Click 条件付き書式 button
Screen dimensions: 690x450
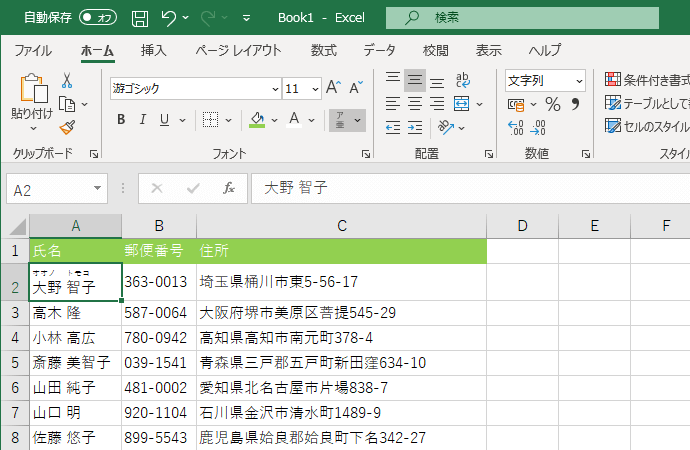(x=647, y=80)
